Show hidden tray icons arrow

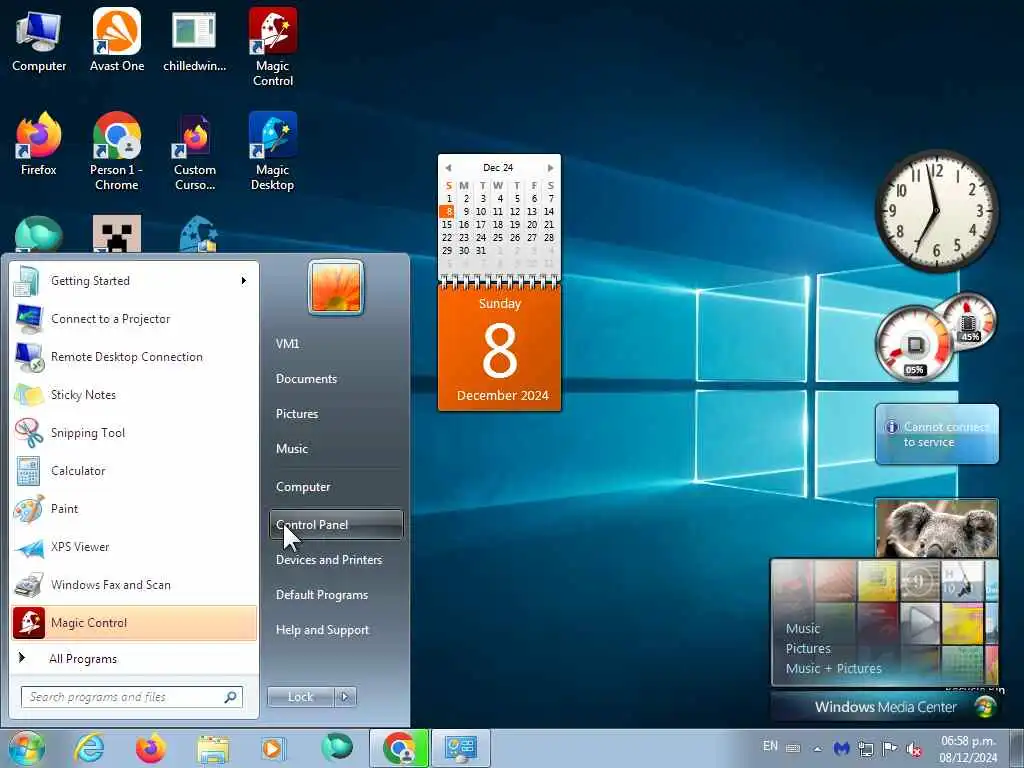click(817, 748)
